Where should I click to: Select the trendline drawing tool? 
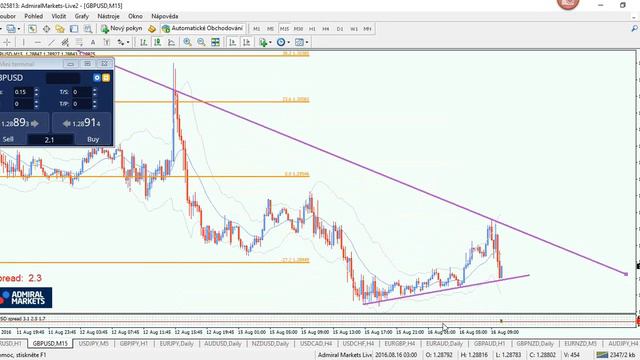(51, 42)
